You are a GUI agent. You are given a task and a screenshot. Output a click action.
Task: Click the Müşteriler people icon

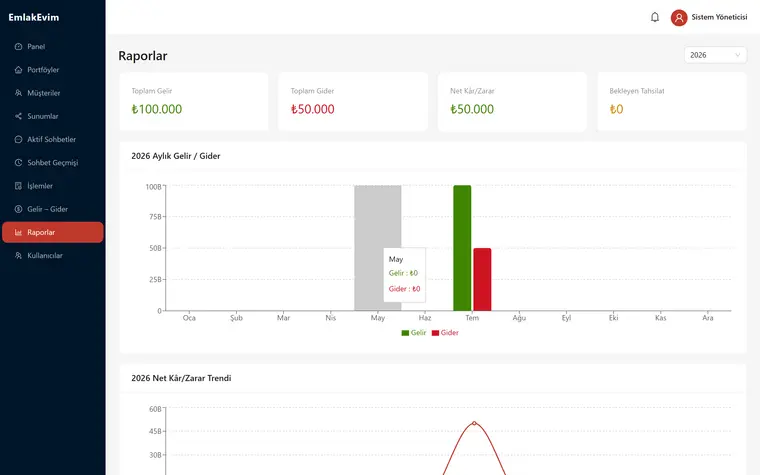[x=18, y=93]
